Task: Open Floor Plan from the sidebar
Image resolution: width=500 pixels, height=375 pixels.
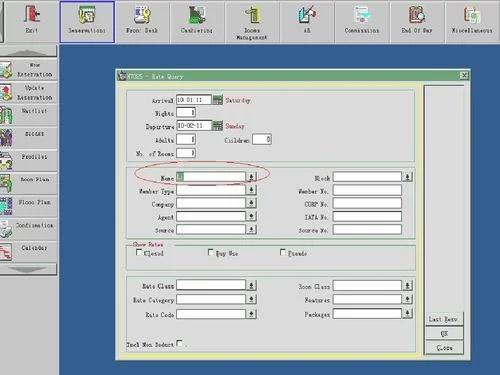Action: 28,207
